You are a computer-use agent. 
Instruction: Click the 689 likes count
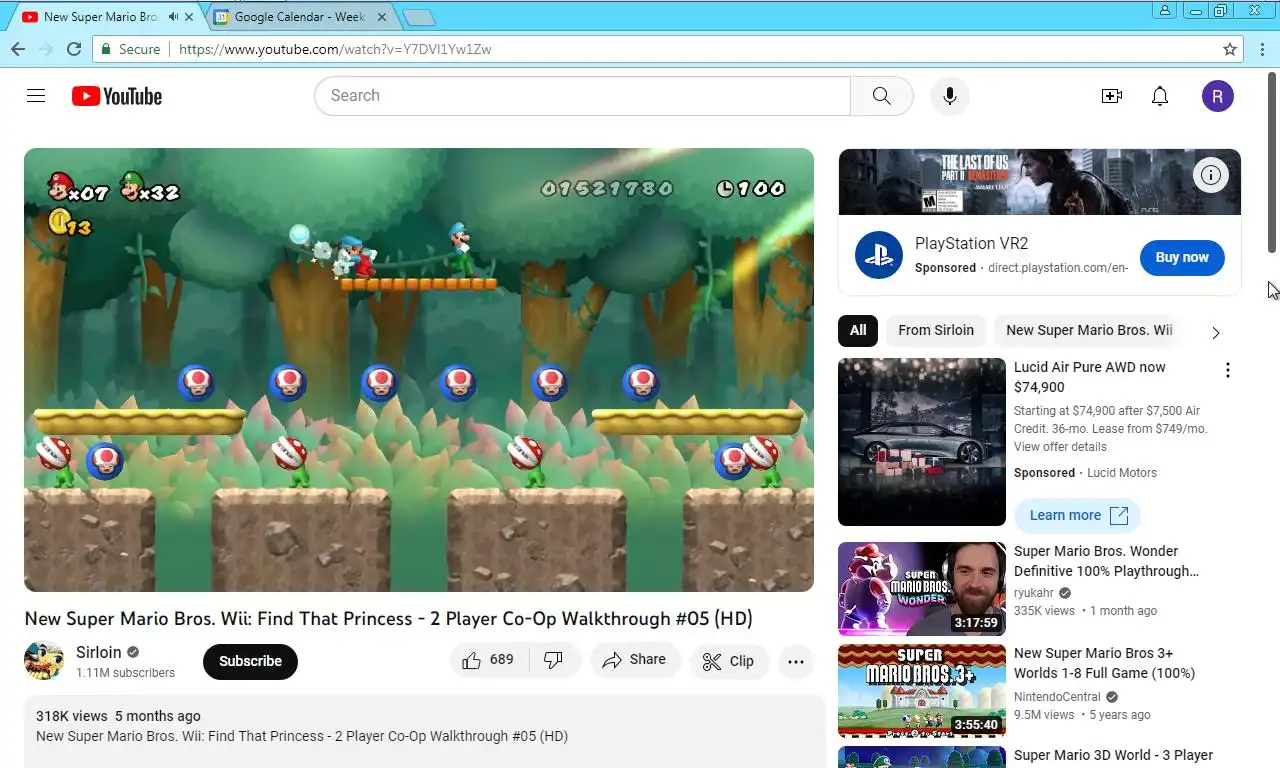(x=502, y=660)
